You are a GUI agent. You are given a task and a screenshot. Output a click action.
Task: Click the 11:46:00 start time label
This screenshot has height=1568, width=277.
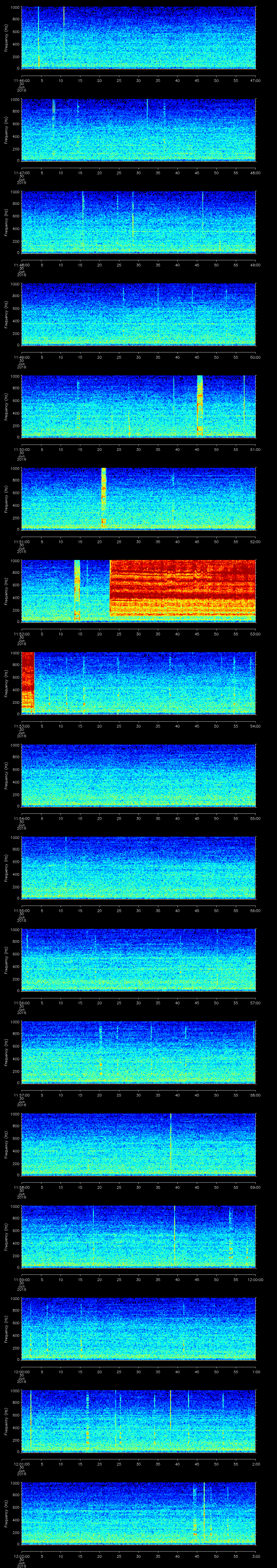click(x=21, y=80)
